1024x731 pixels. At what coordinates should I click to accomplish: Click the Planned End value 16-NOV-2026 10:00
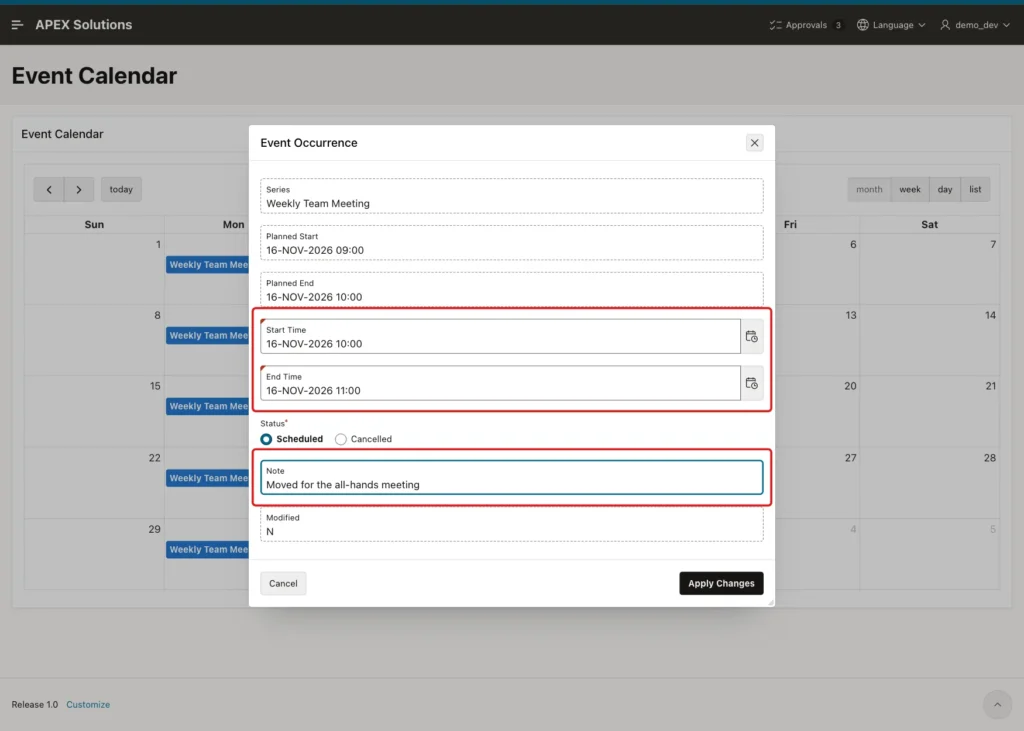pyautogui.click(x=314, y=297)
